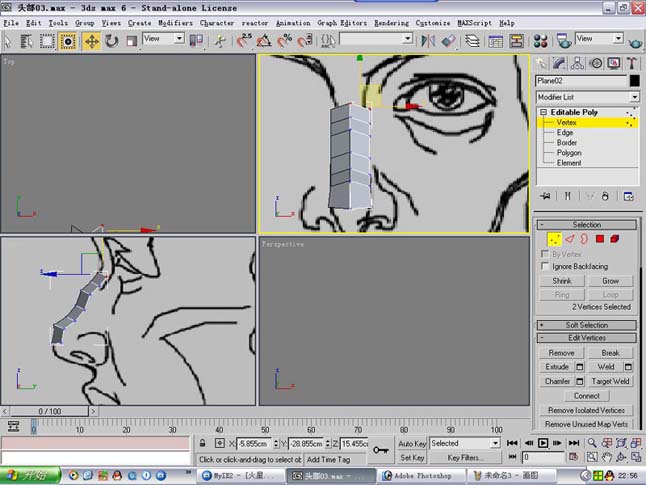Screen dimensions: 646x485
Task: Click the time slider 0 / 100 handle
Action: 49,411
